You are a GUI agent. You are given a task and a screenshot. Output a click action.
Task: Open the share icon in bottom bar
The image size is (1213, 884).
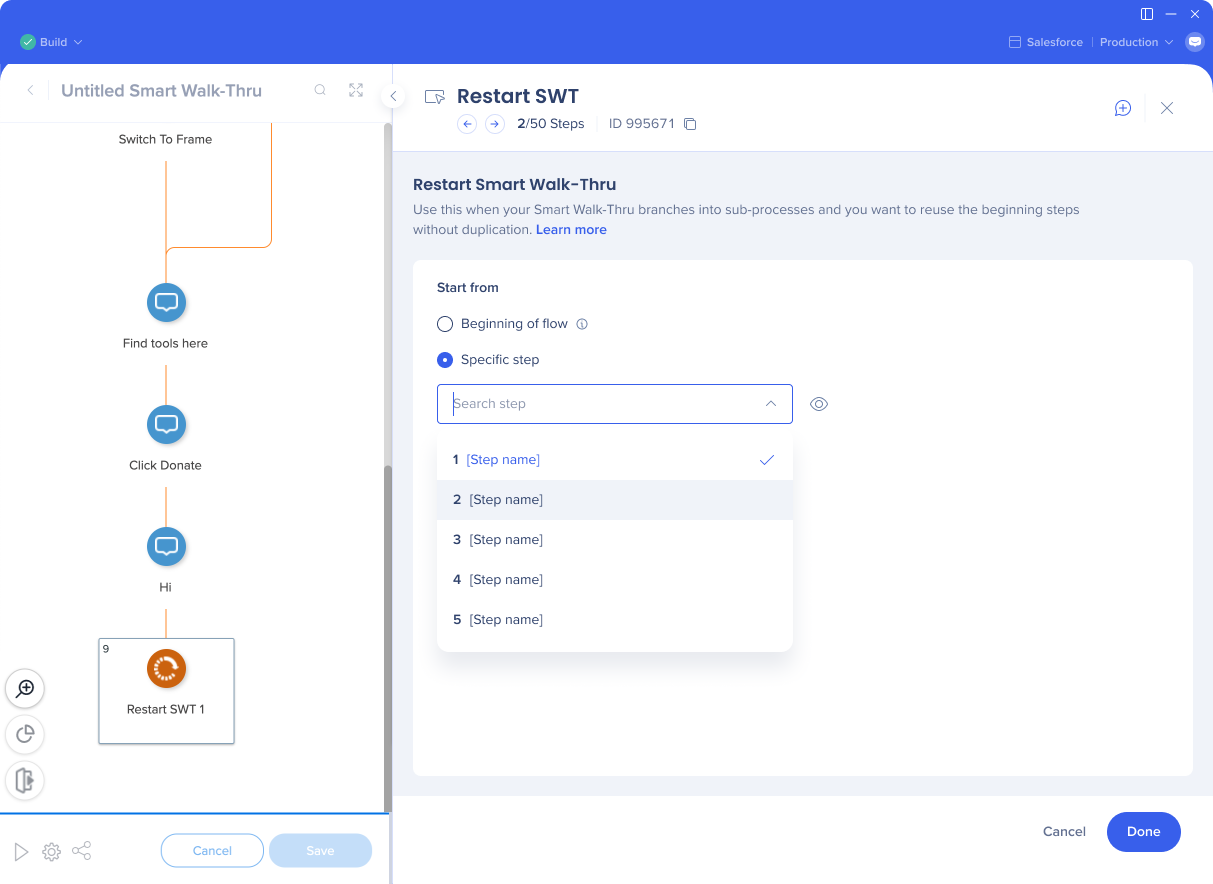82,851
